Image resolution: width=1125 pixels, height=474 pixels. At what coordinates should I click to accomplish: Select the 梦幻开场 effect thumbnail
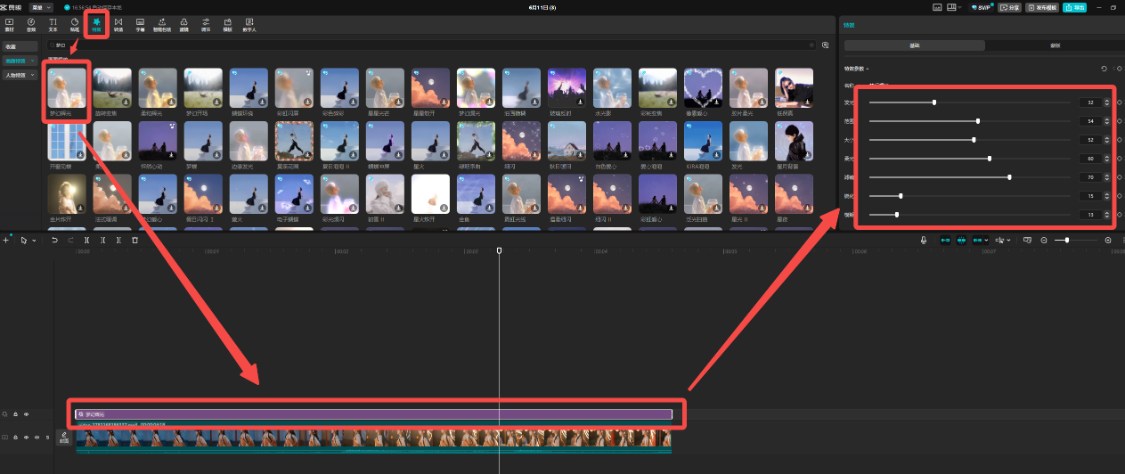203,88
